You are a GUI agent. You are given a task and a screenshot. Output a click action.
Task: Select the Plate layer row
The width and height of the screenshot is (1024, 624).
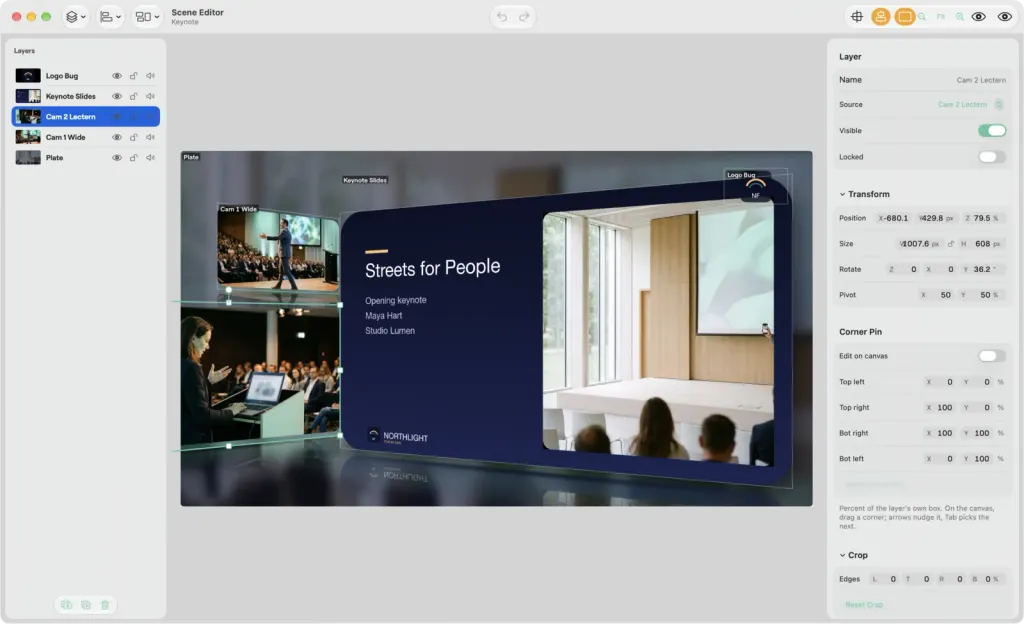[86, 158]
